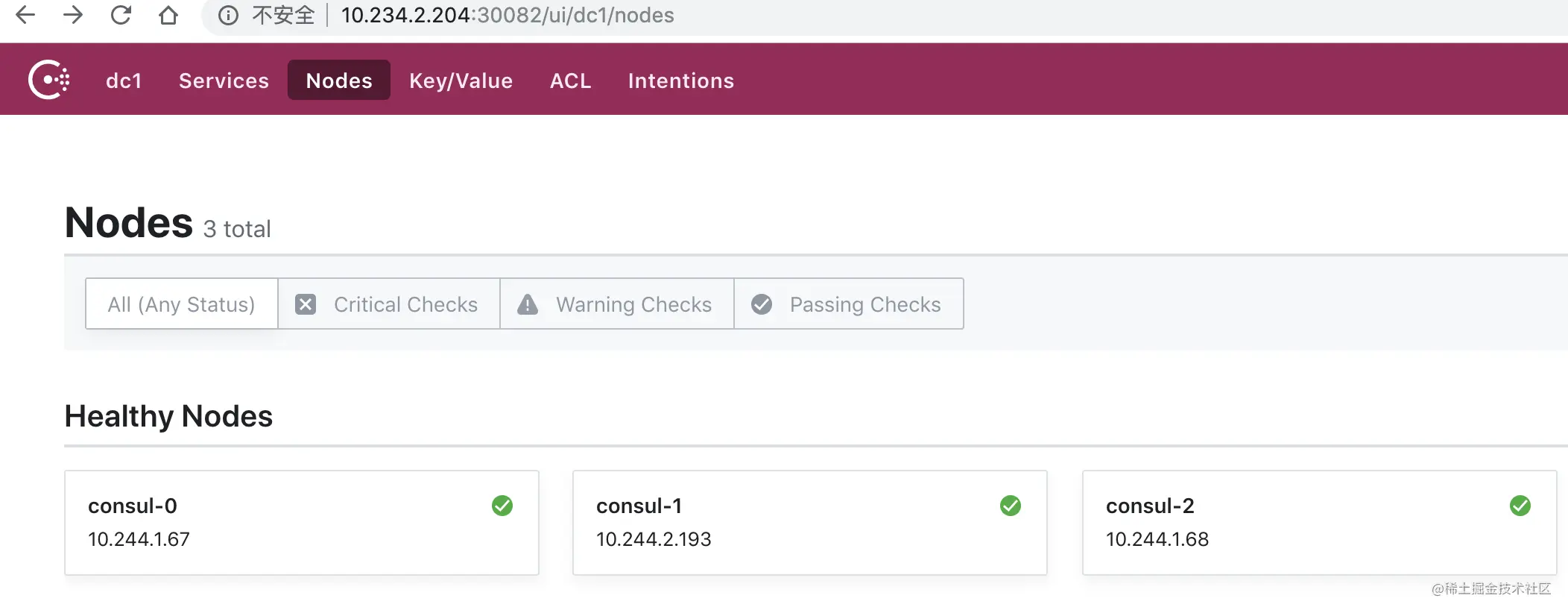
Task: Filter nodes by Passing Checks
Action: tap(849, 304)
